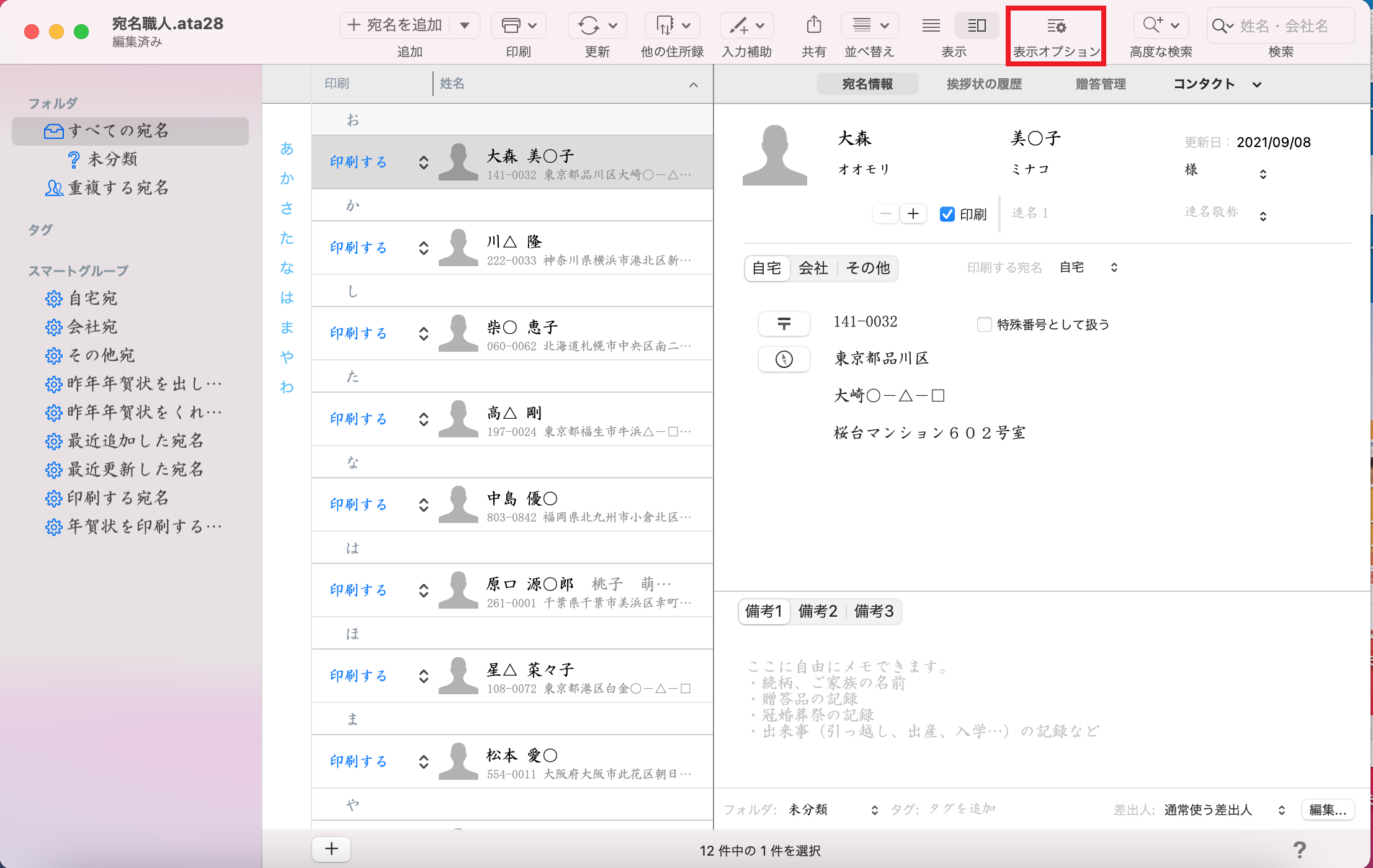Open 高度な検索 advanced search icon

(x=1160, y=25)
